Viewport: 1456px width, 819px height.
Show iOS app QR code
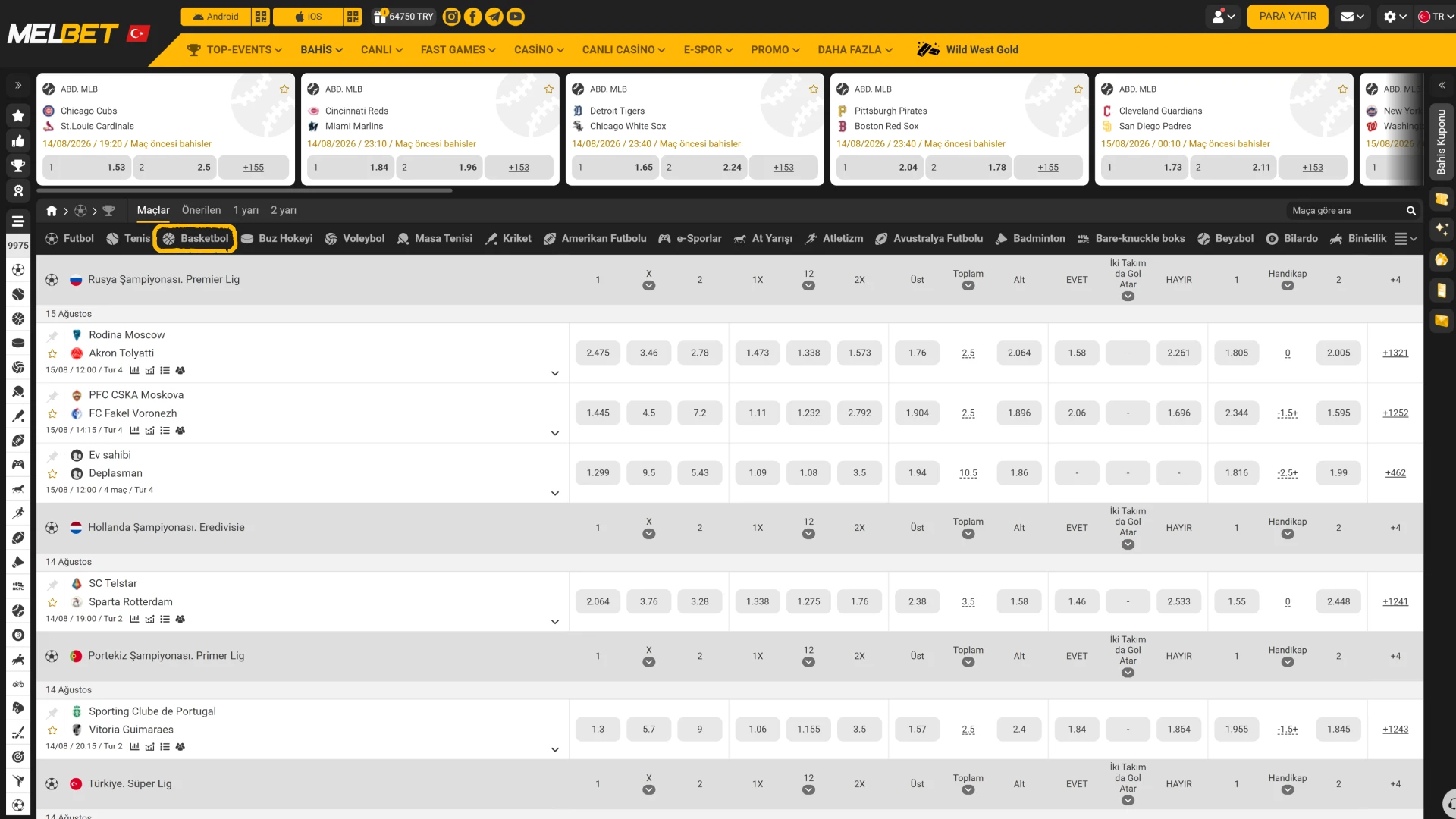(x=353, y=17)
